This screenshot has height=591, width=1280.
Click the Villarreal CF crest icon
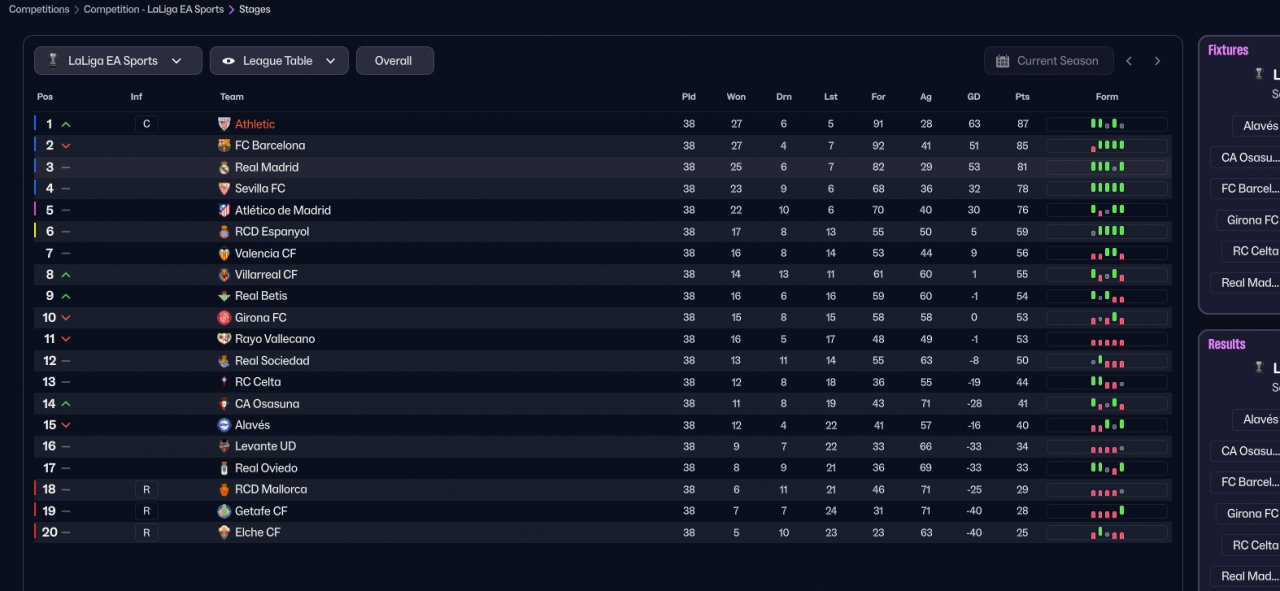coord(224,275)
